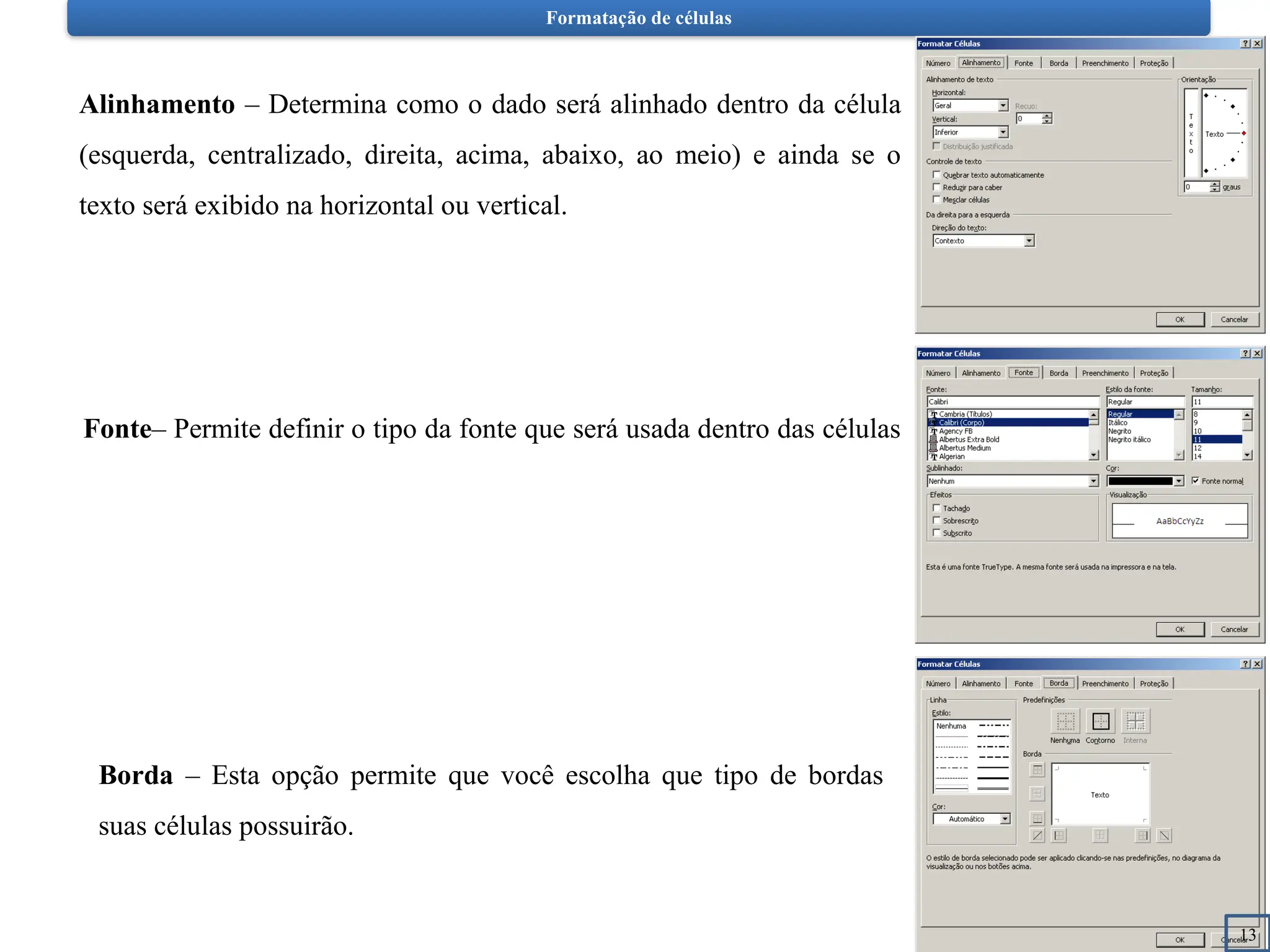Open Horizontal alignment dropdown showing Geral
Viewport: 1270px width, 952px height.
970,106
